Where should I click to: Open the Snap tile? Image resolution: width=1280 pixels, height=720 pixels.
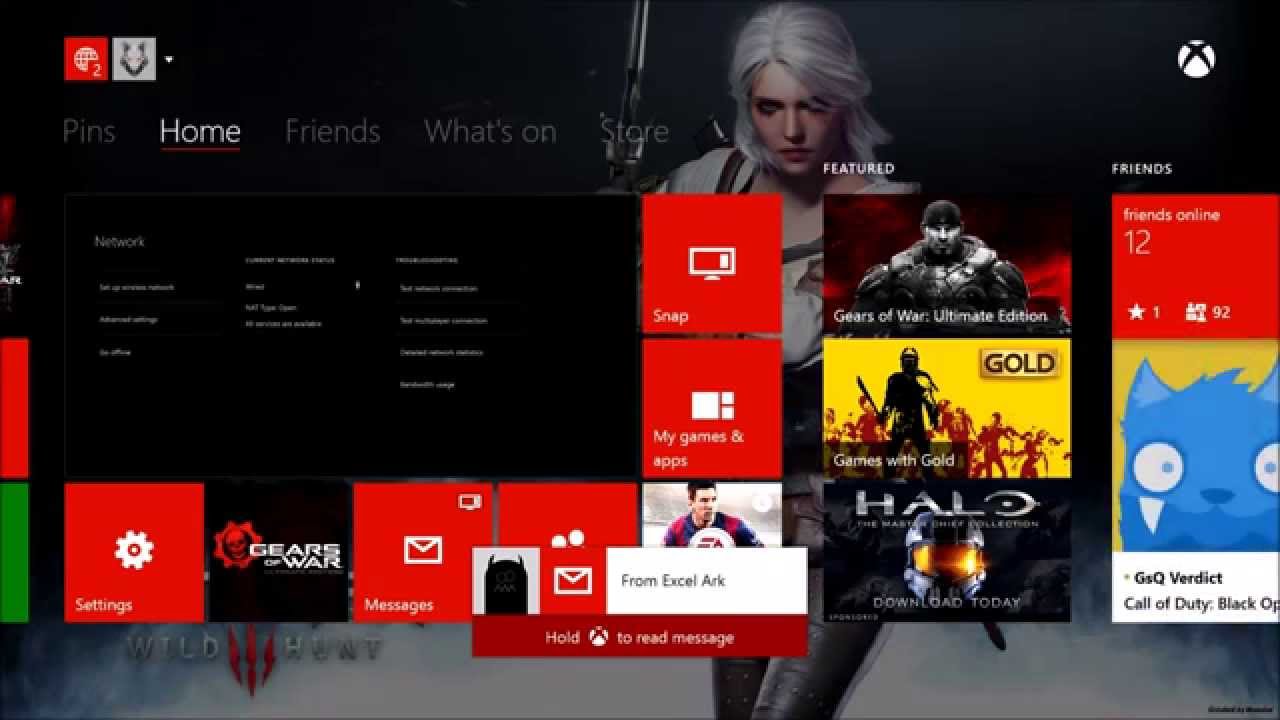[x=712, y=264]
